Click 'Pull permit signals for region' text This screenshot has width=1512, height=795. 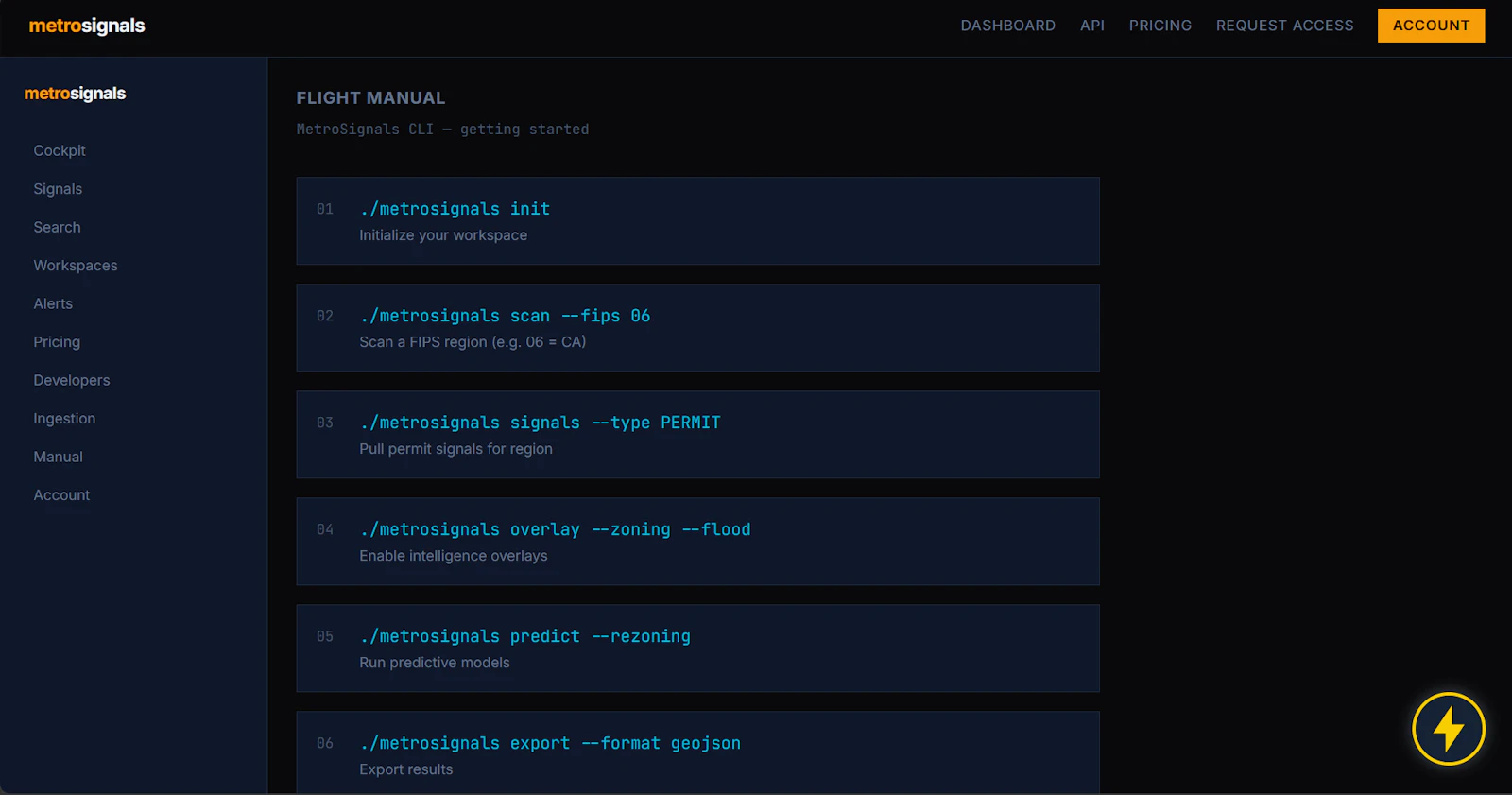point(455,449)
